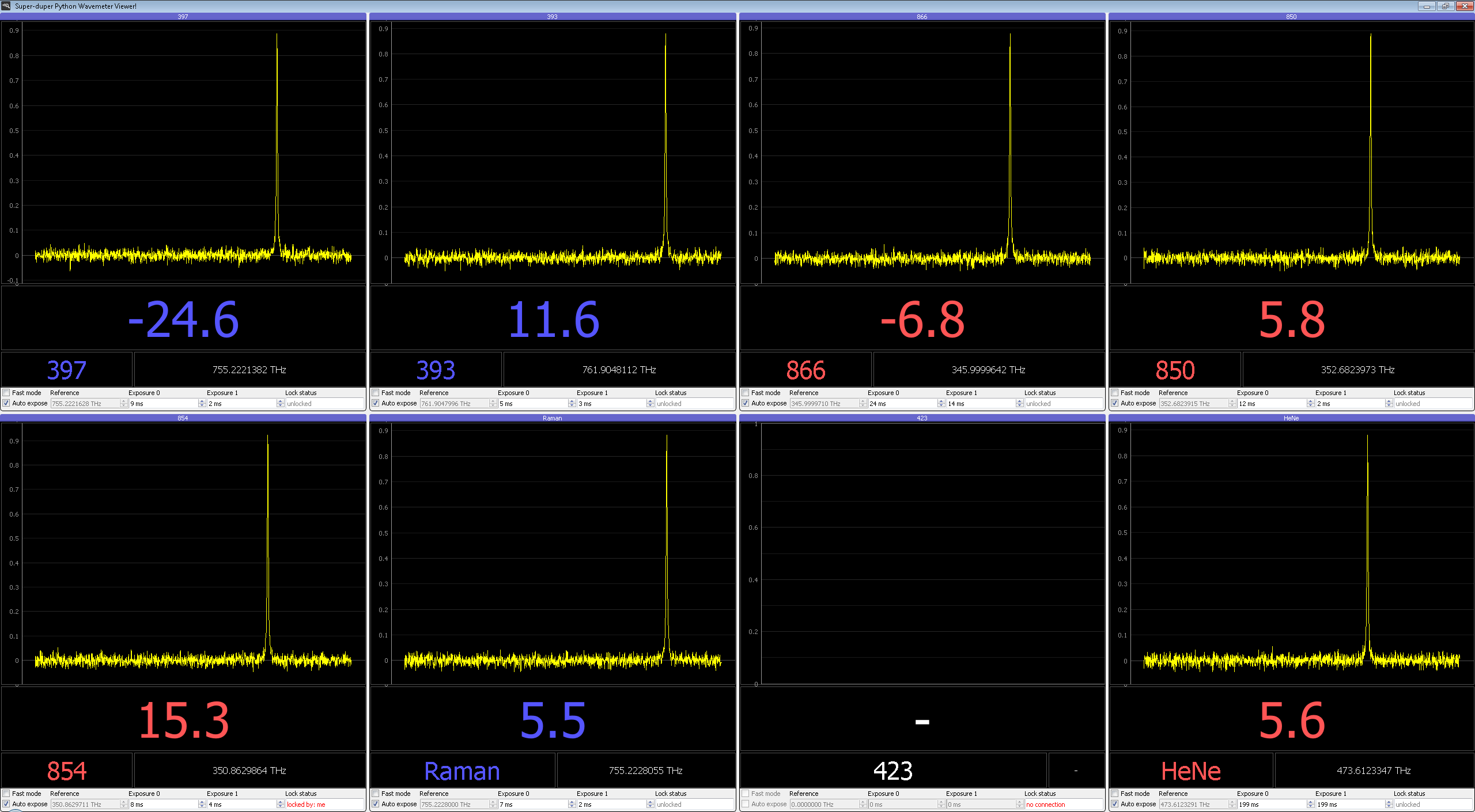Click the -24.6 detuning readout in the 397 panel
The width and height of the screenshot is (1475, 812).
pos(183,319)
